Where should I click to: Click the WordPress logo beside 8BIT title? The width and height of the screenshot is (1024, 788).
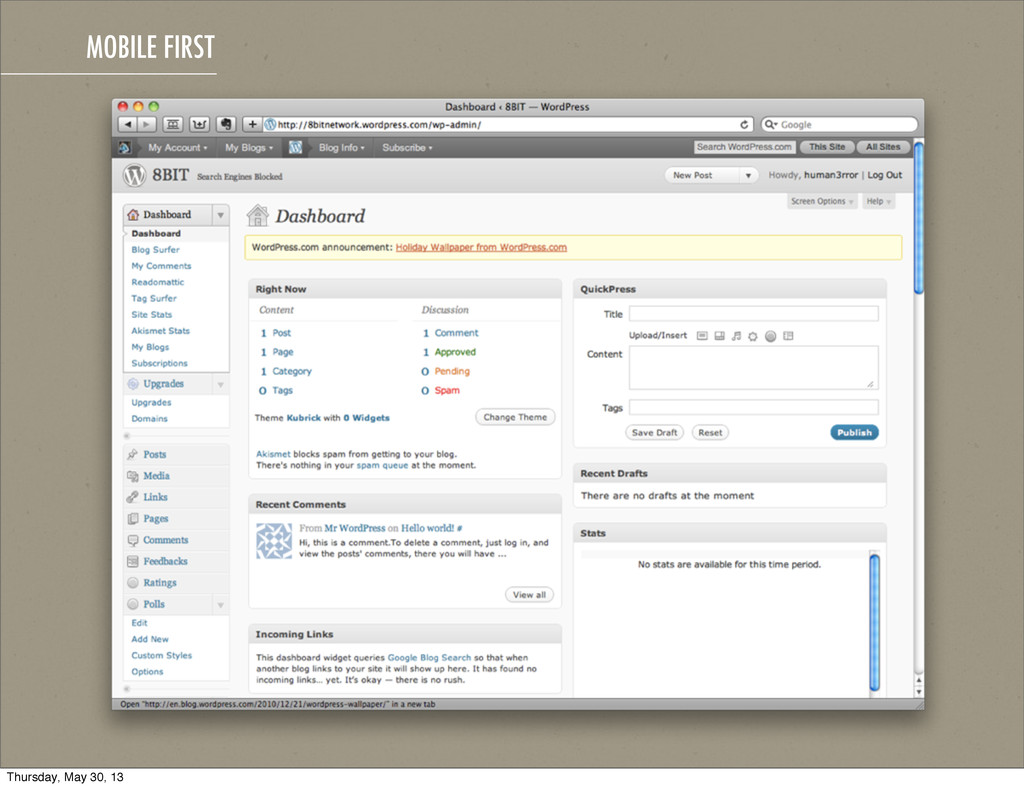click(135, 175)
